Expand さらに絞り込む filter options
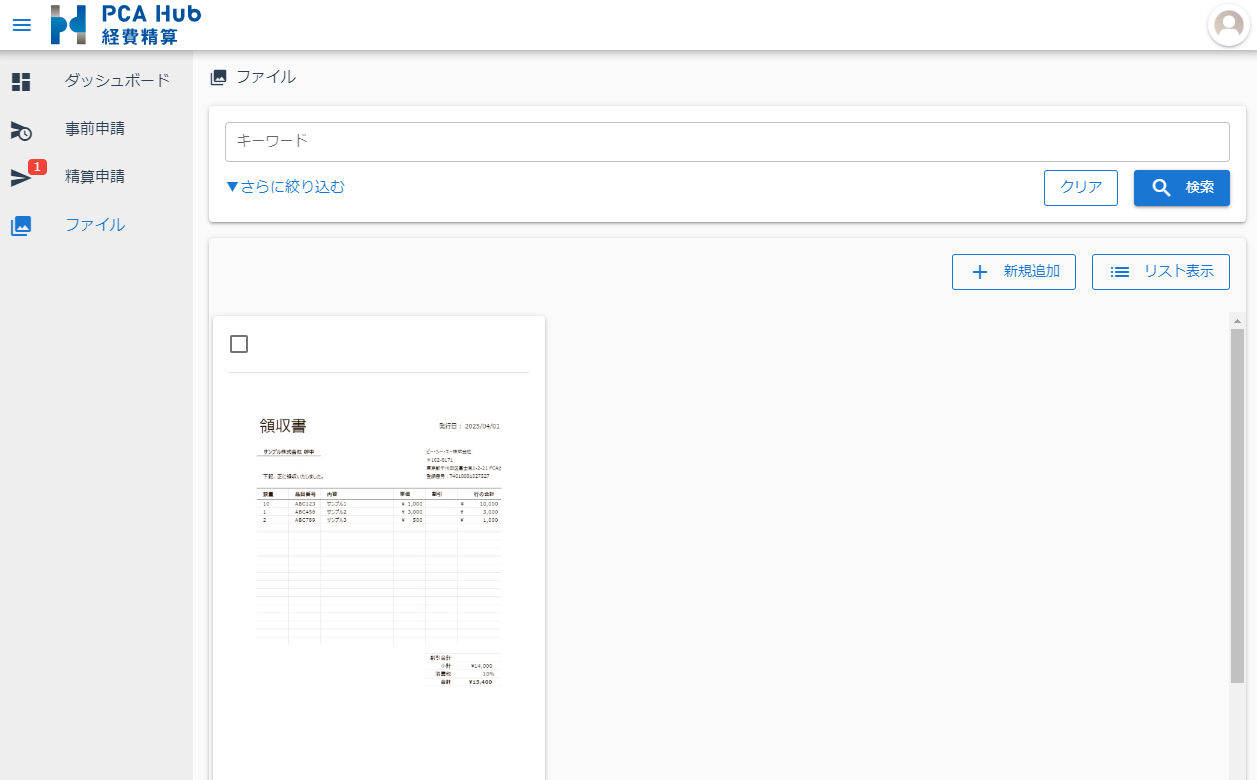Screen dimensions: 1257x780 pos(285,187)
